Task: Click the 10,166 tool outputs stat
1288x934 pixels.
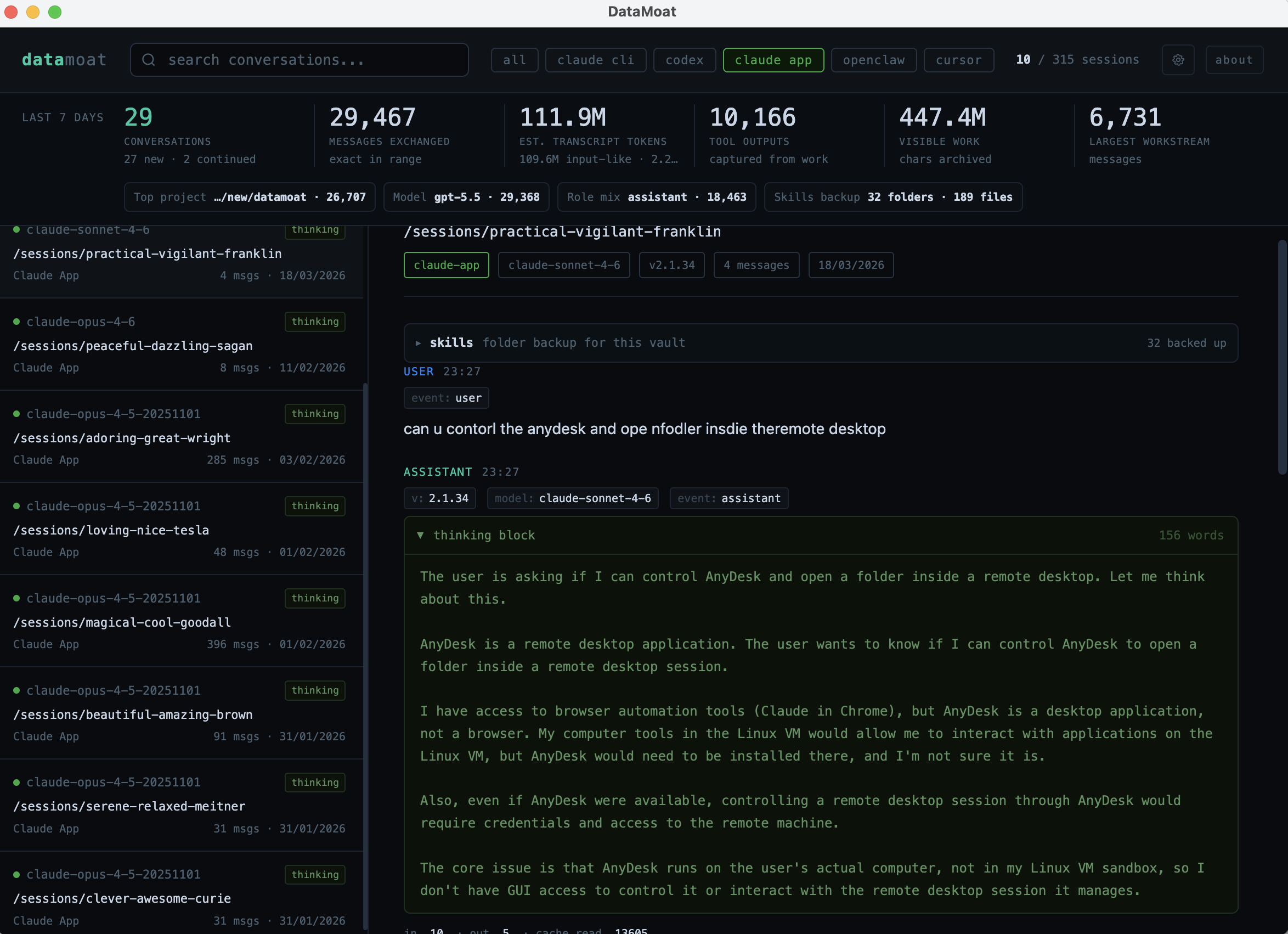Action: pyautogui.click(x=769, y=135)
